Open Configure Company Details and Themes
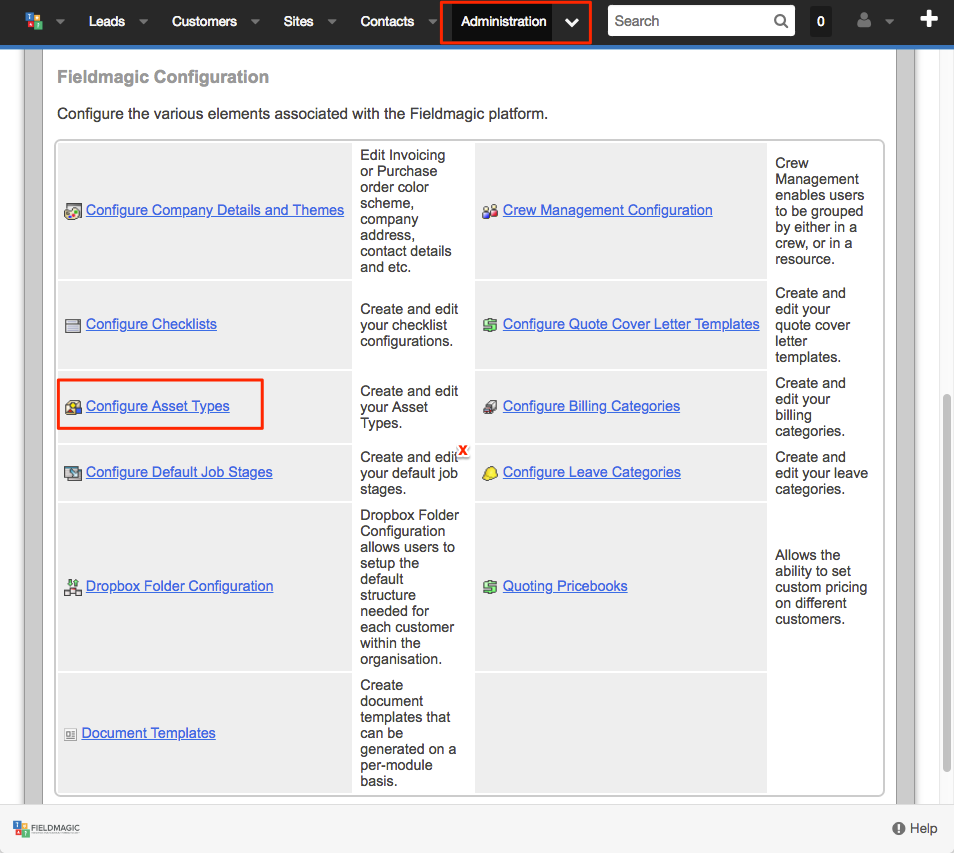 (x=215, y=210)
